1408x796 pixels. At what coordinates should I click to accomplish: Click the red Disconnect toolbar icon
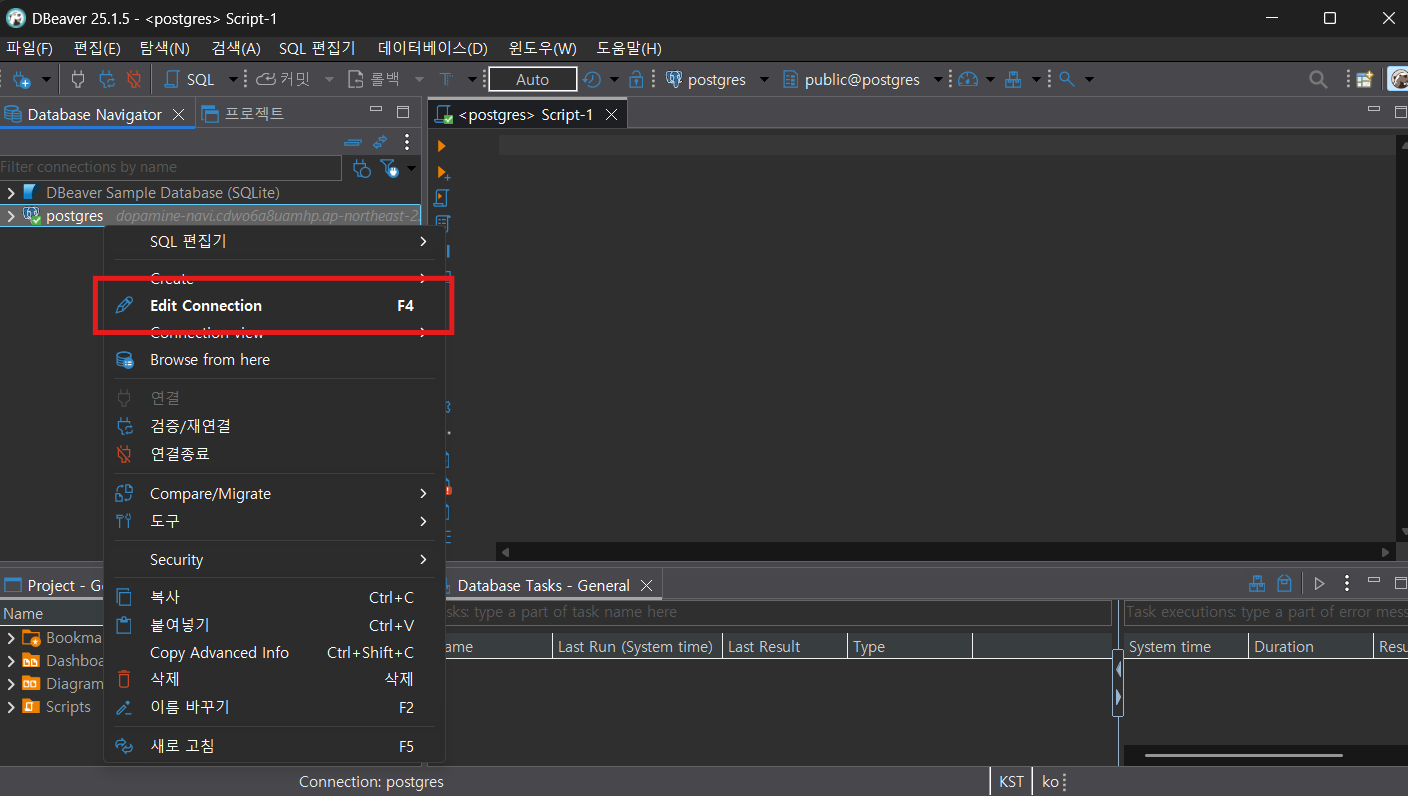pyautogui.click(x=133, y=79)
